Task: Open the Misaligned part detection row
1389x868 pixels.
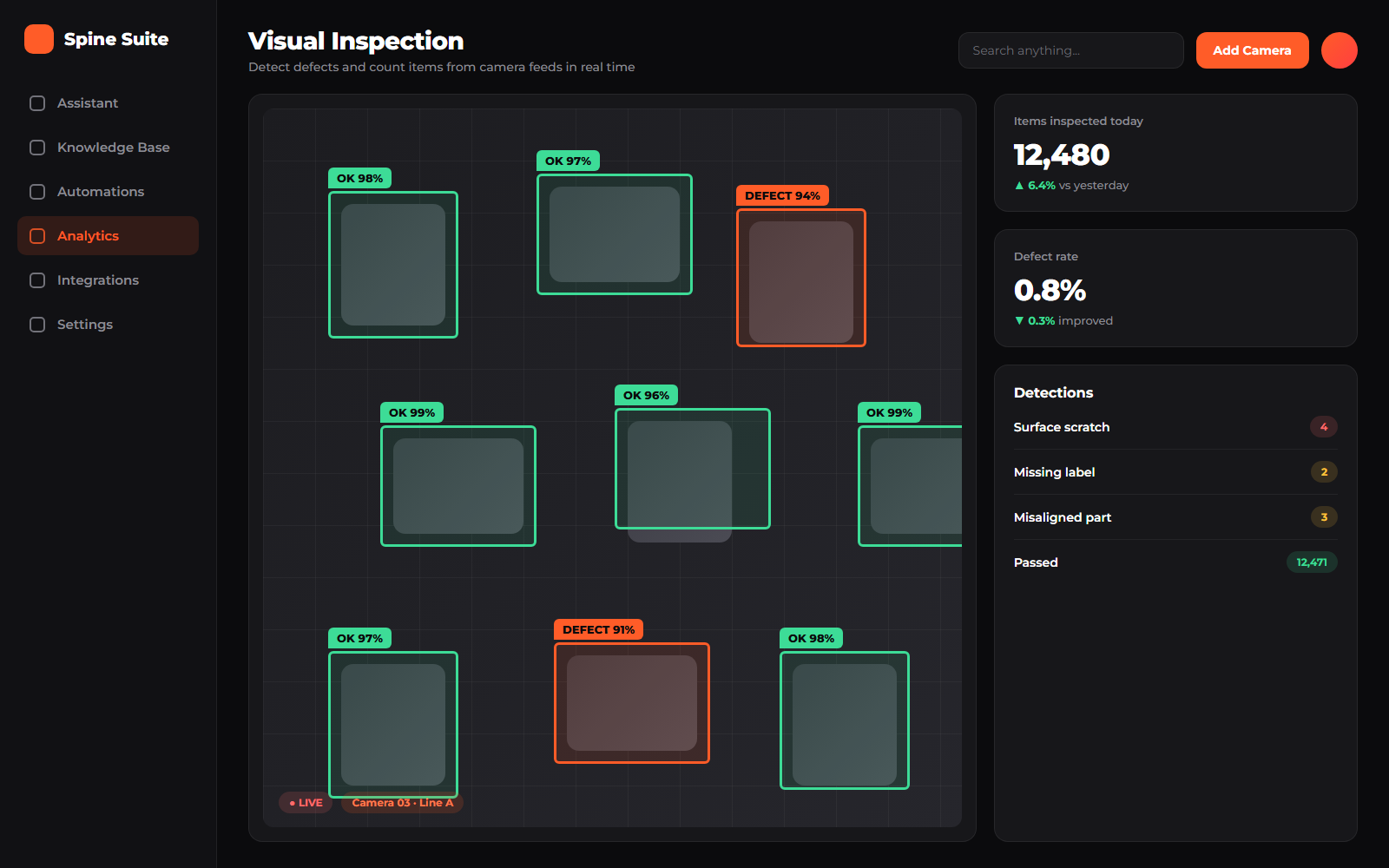Action: point(1175,517)
